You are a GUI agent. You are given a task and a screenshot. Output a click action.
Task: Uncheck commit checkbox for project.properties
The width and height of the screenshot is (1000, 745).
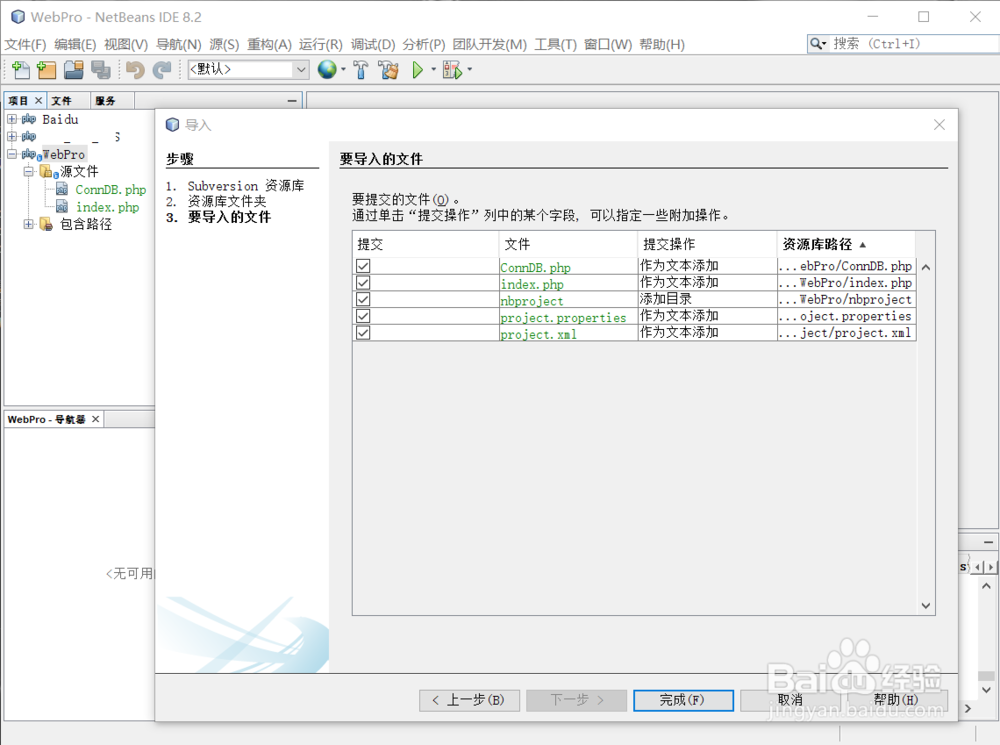[363, 316]
